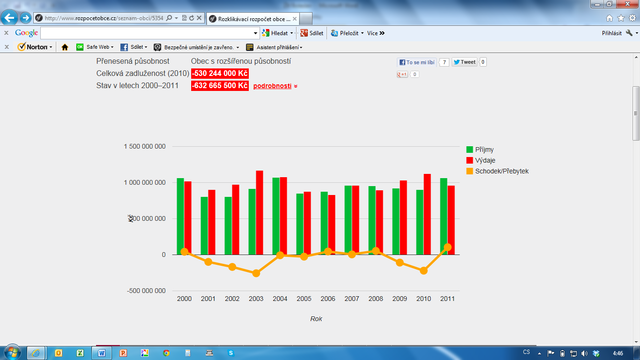Click the Příjmy green legend swatch
640x360 pixels.
coord(470,150)
